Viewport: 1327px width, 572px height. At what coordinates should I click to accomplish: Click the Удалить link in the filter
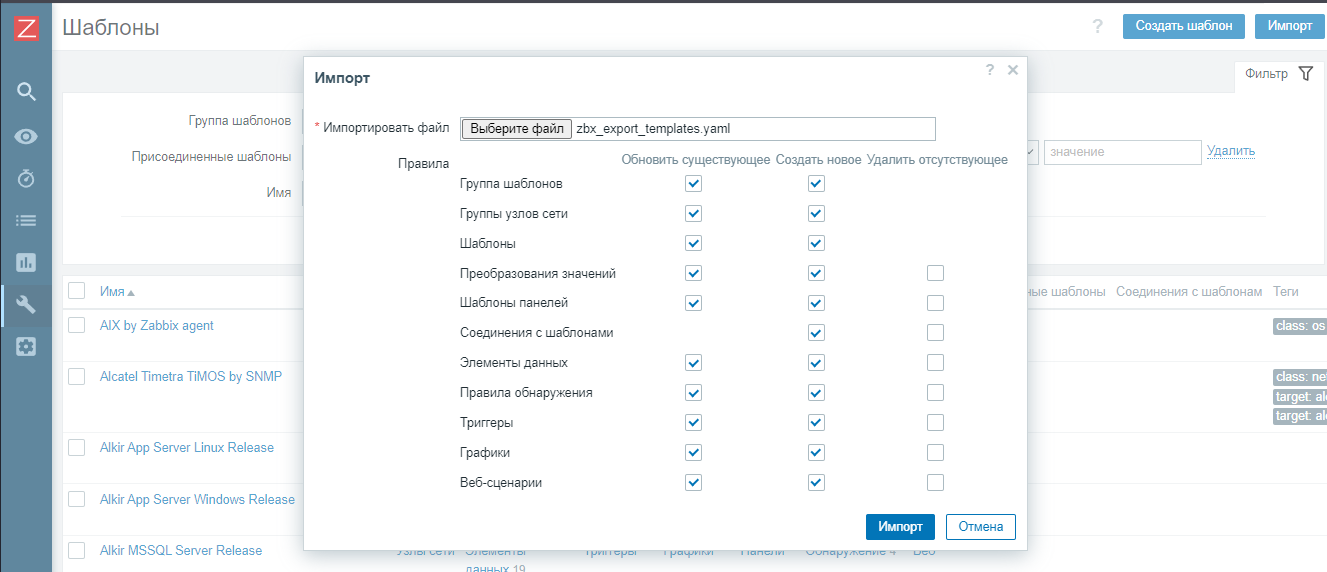tap(1231, 151)
